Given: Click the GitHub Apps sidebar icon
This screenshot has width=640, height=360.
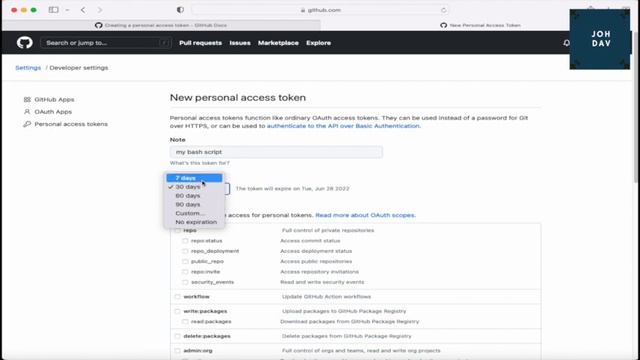Looking at the screenshot, I should (x=27, y=99).
